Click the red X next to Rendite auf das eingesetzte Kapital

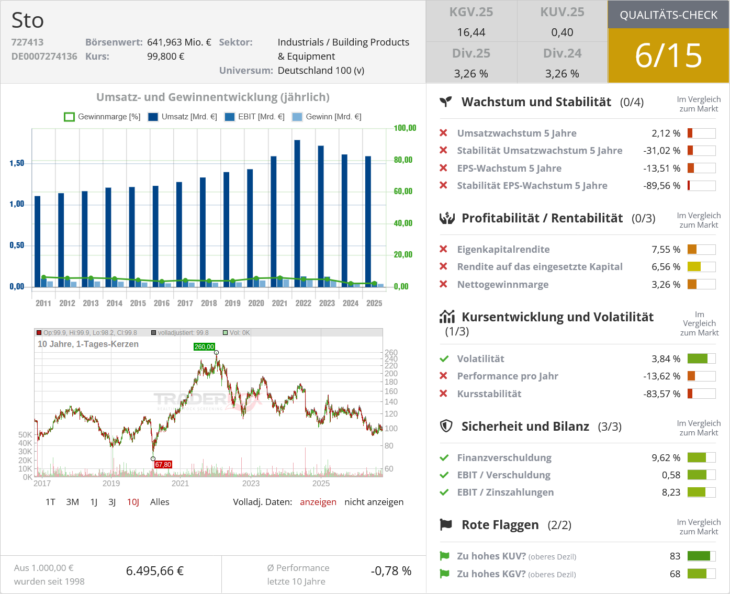tap(443, 266)
